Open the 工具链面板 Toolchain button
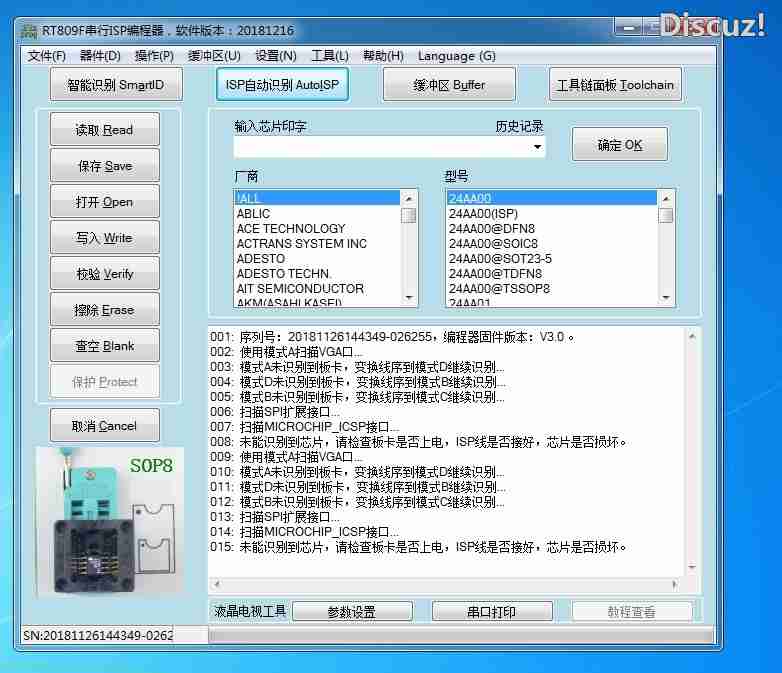 pyautogui.click(x=615, y=85)
